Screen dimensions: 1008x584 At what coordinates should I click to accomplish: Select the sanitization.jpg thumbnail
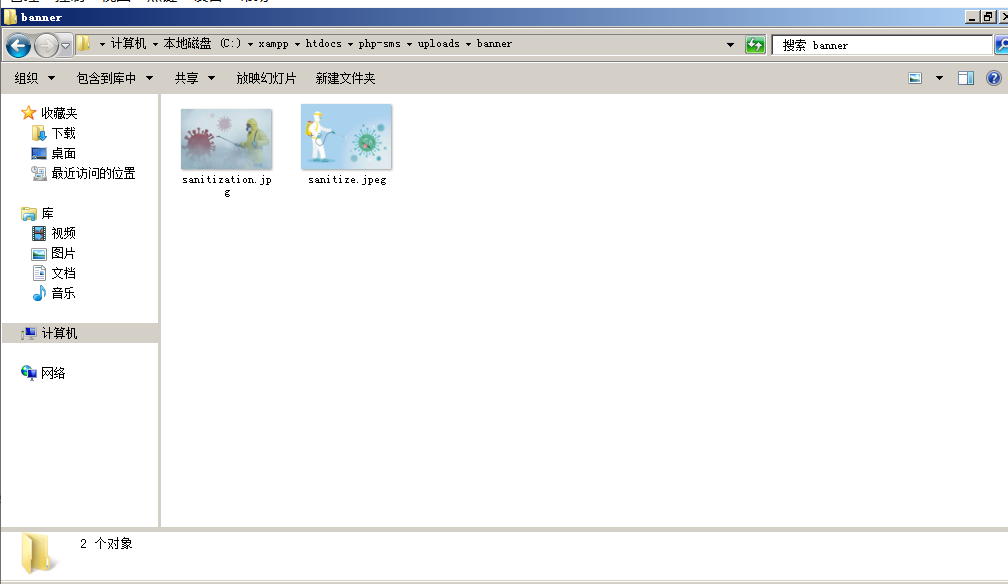pos(226,139)
